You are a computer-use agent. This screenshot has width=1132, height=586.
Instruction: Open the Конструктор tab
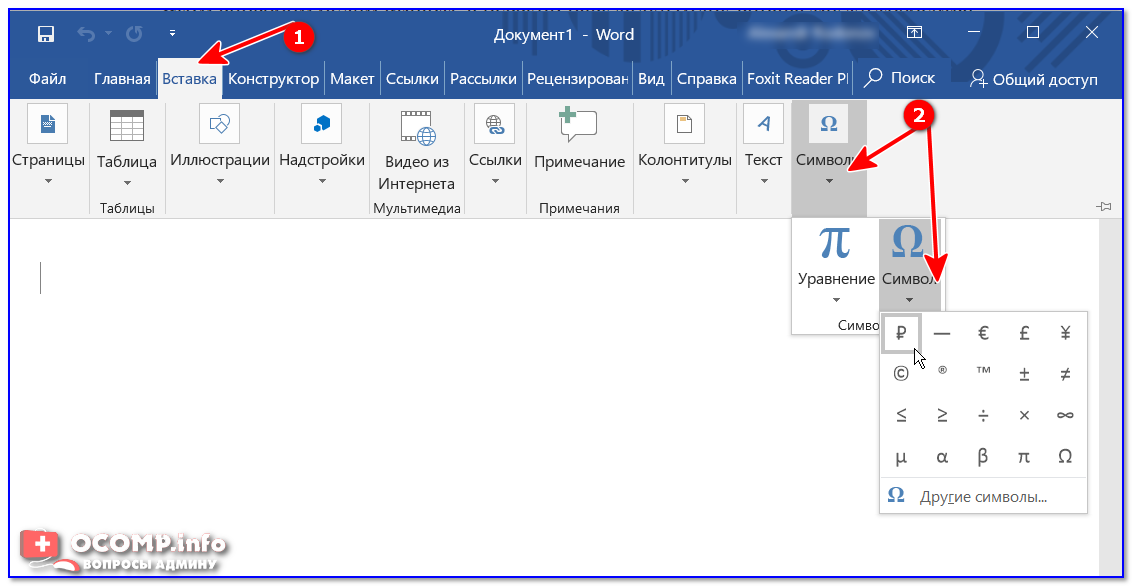pyautogui.click(x=274, y=79)
